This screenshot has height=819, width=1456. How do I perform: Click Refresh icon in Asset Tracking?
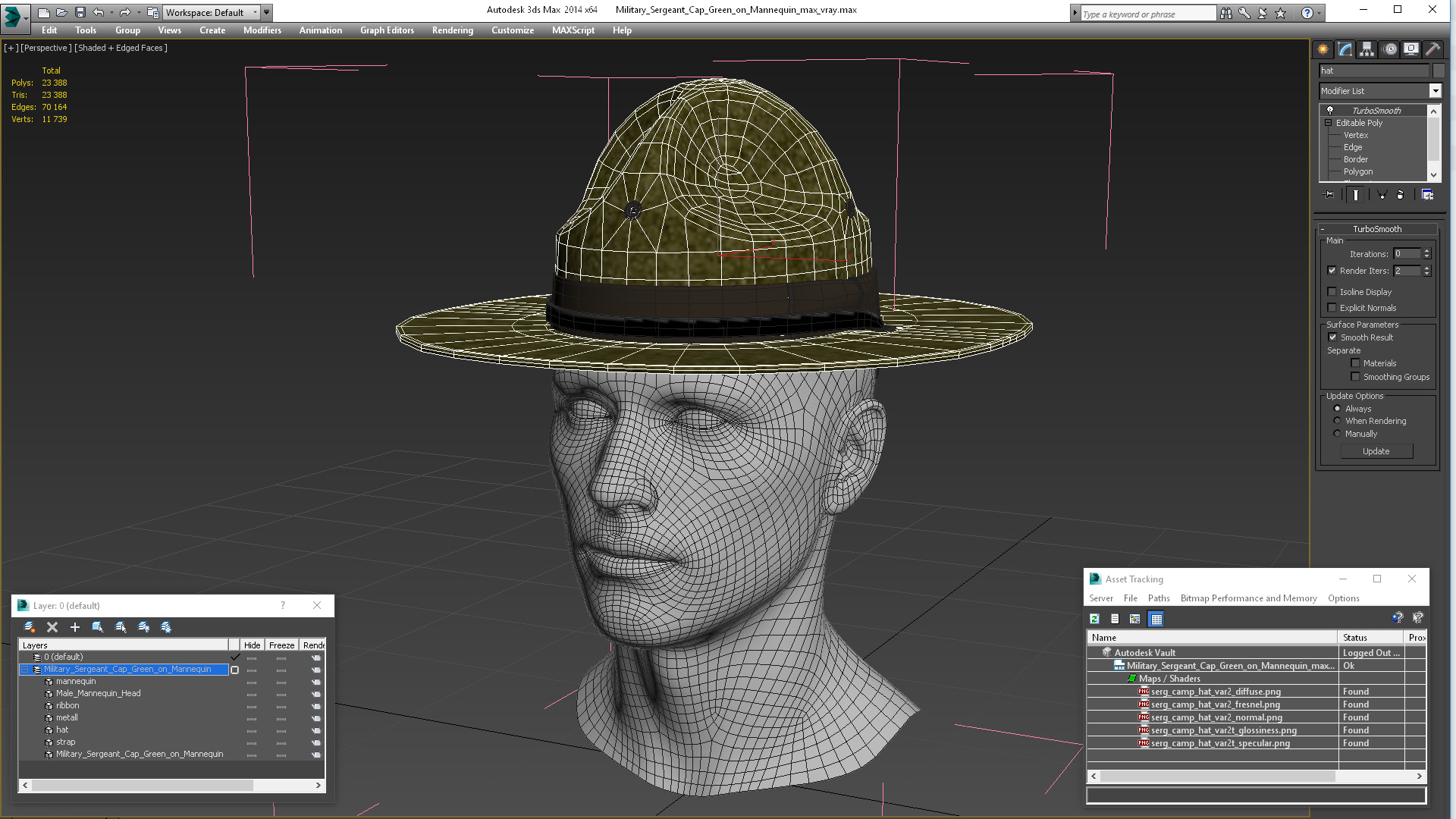point(1094,620)
